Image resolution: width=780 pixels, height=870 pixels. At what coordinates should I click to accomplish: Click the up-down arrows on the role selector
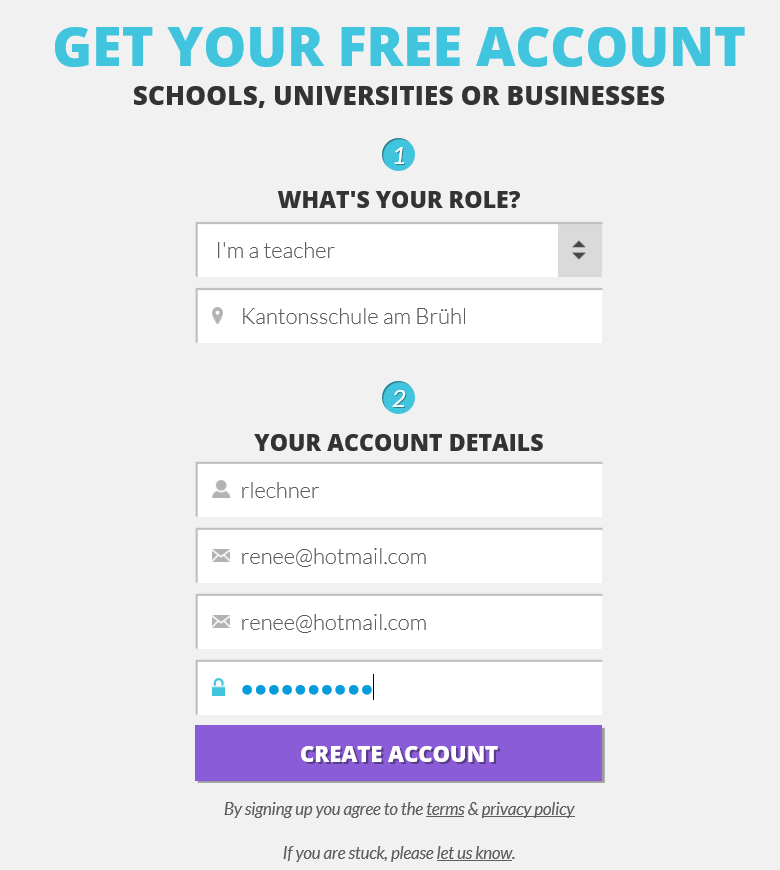pos(579,250)
